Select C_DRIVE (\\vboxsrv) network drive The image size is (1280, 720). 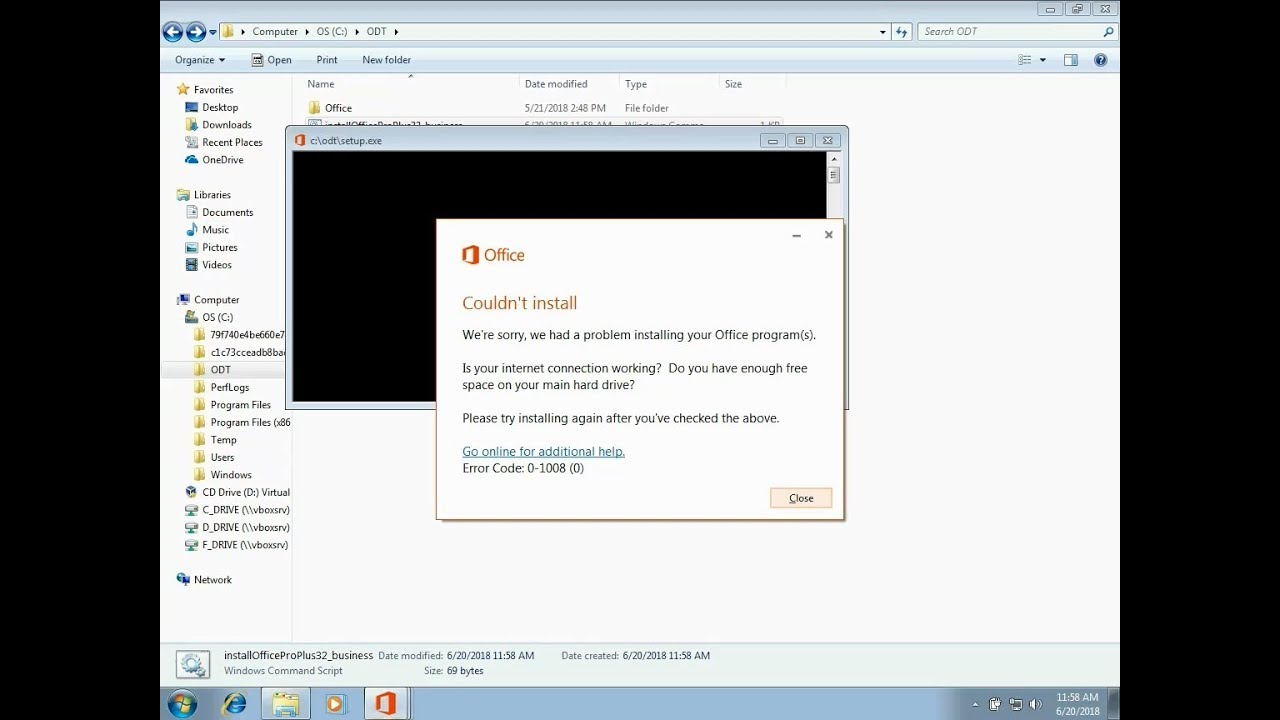(x=238, y=510)
